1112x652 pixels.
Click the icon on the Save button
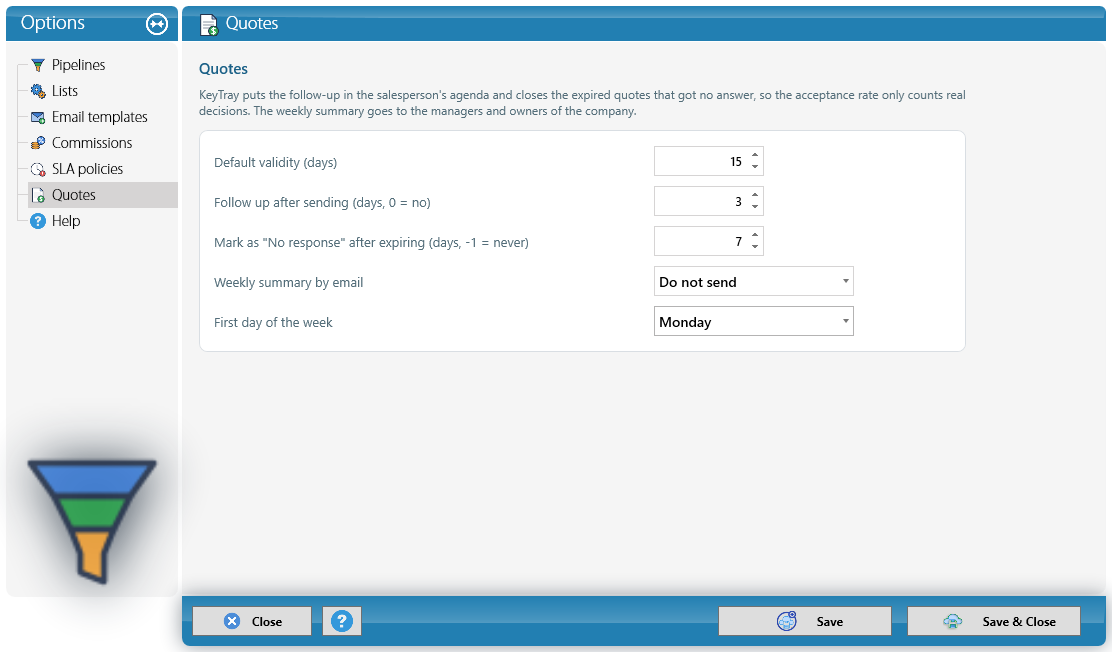(x=786, y=621)
